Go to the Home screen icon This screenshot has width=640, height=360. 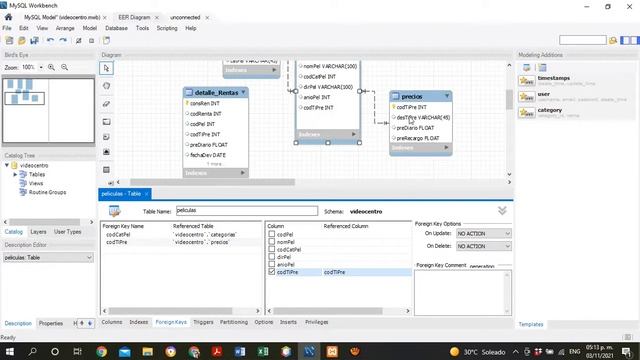pyautogui.click(x=8, y=17)
